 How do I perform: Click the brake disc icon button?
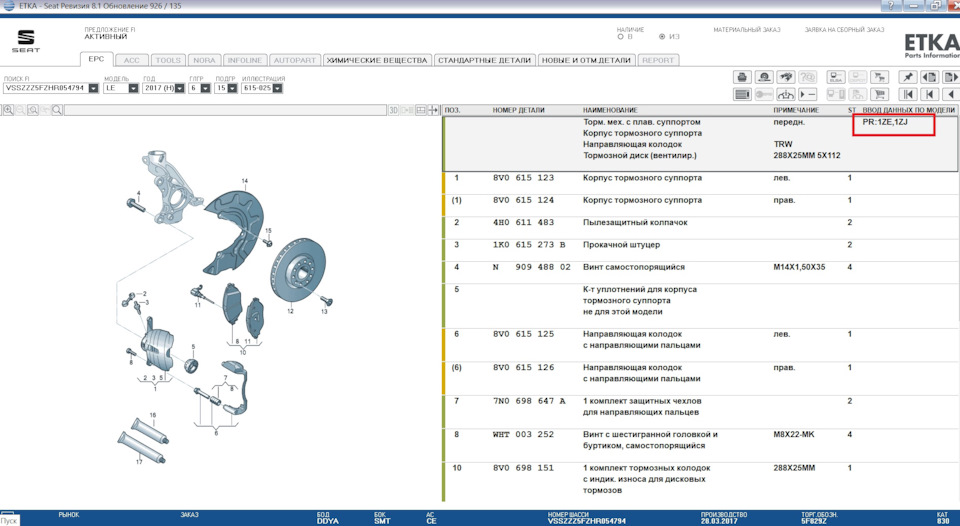click(x=764, y=77)
